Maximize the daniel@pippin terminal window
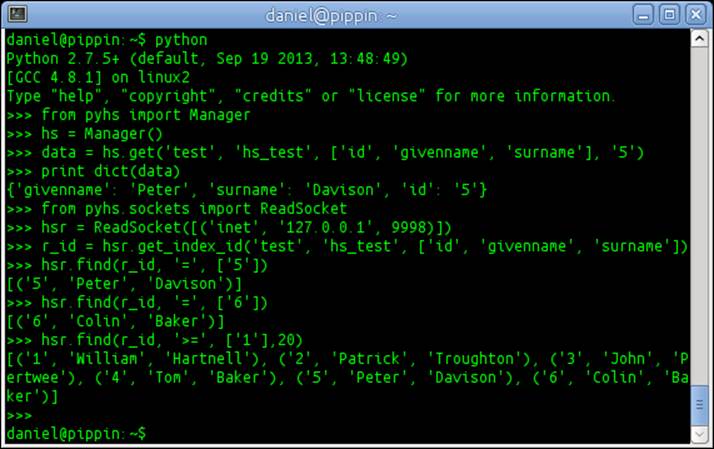The image size is (714, 449). [669, 15]
